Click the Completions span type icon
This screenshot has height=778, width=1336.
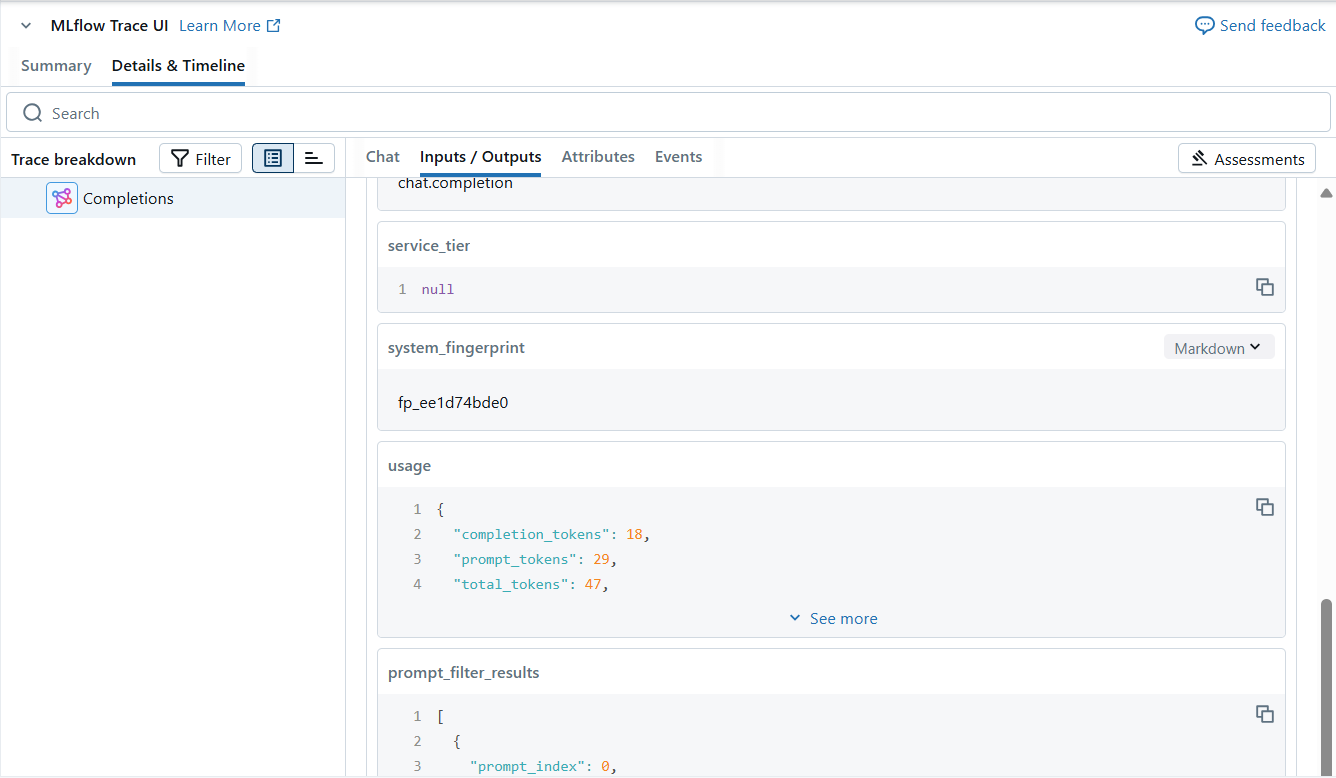click(x=62, y=198)
